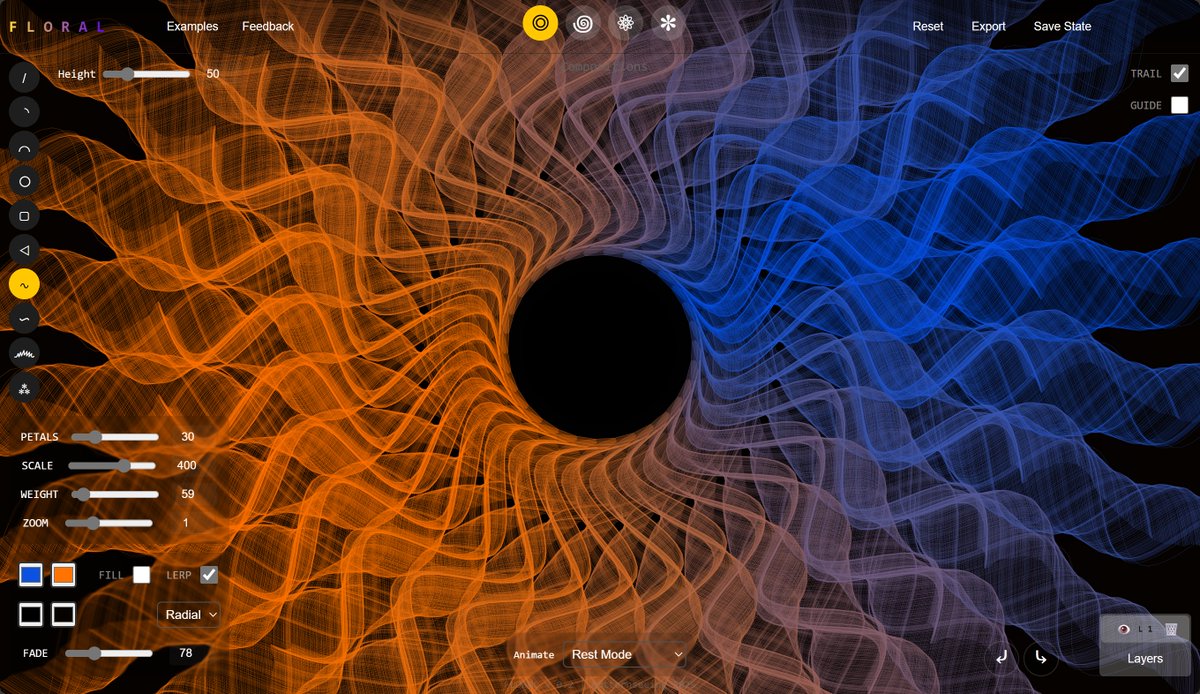Adjust the ZOOM slider
This screenshot has width=1200, height=694.
109,523
